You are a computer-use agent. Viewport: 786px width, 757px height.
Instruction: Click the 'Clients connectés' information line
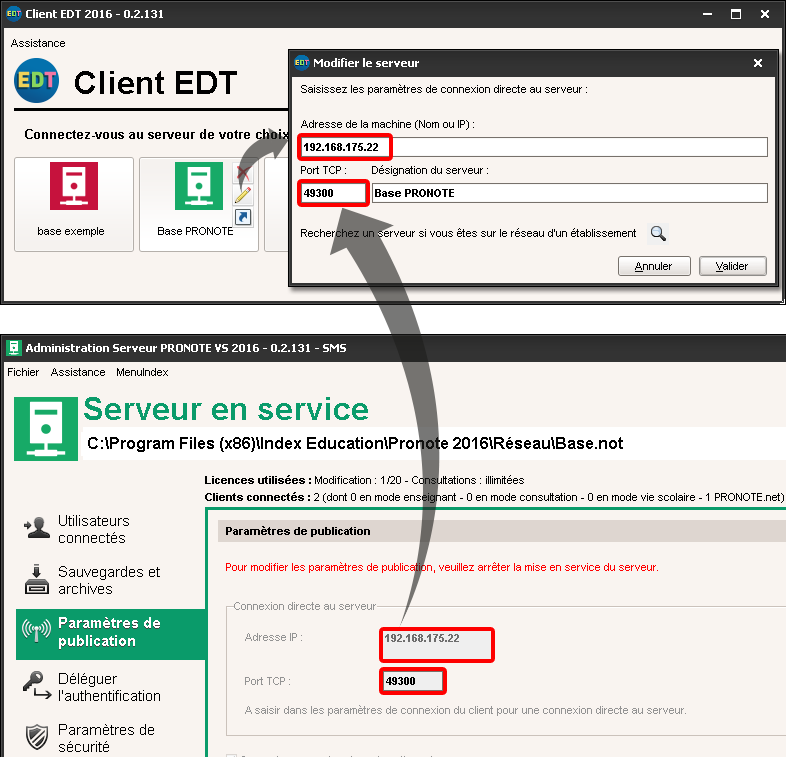[x=494, y=497]
